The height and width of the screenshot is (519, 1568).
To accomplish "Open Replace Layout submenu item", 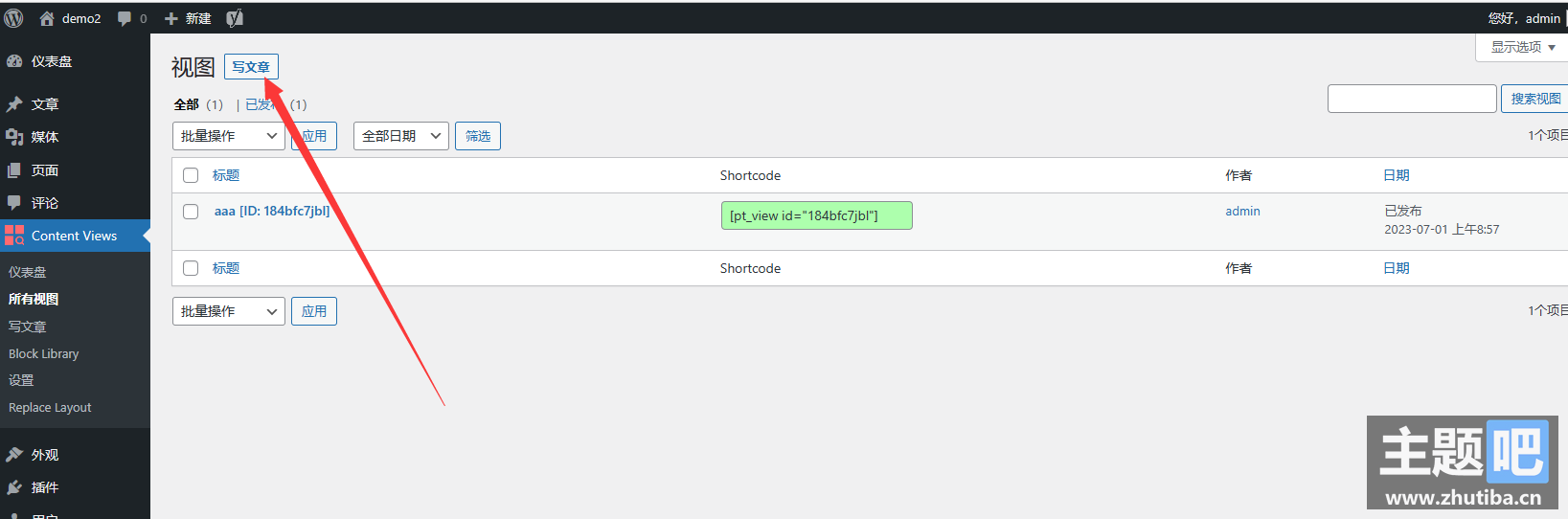I will (50, 407).
